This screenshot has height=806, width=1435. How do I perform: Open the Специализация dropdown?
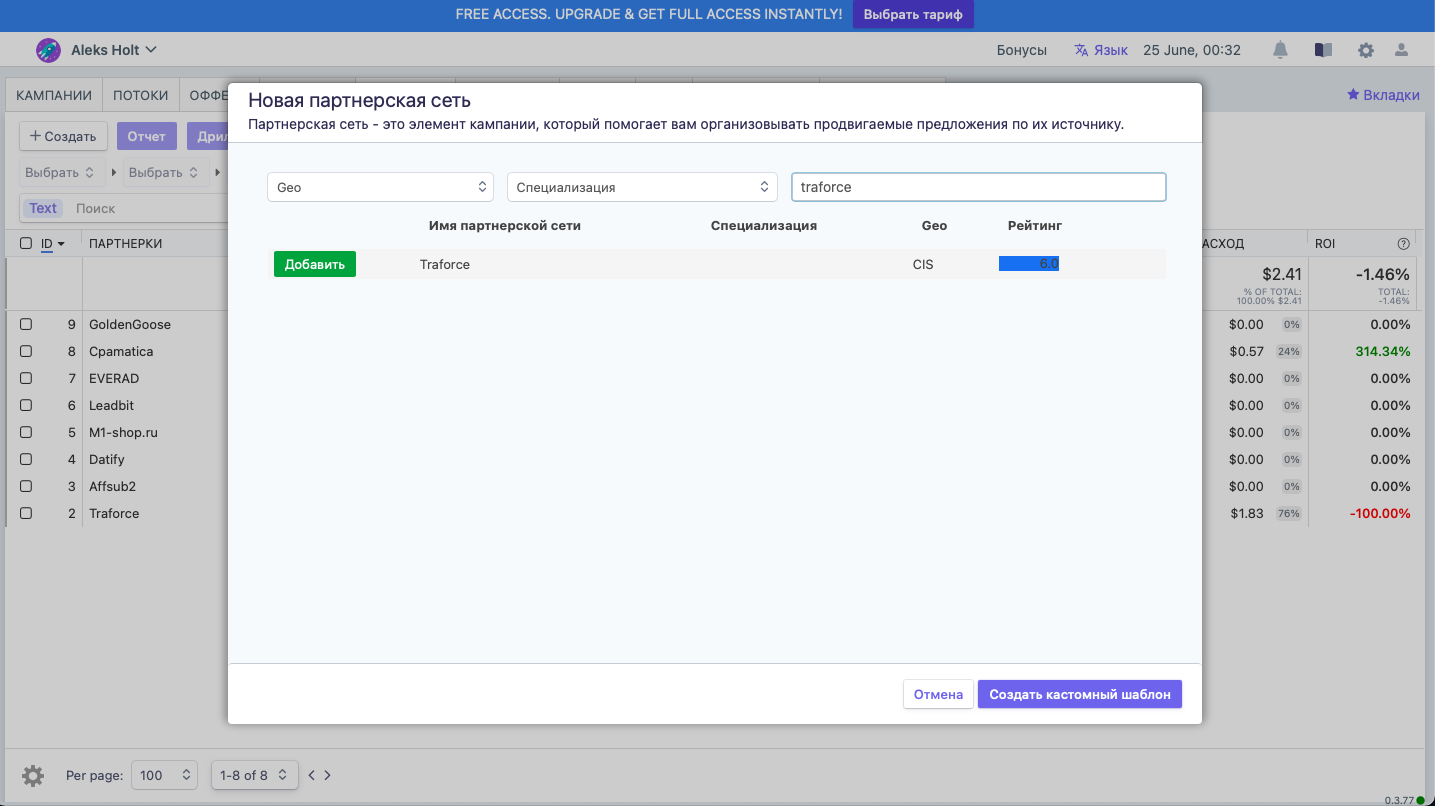[642, 187]
